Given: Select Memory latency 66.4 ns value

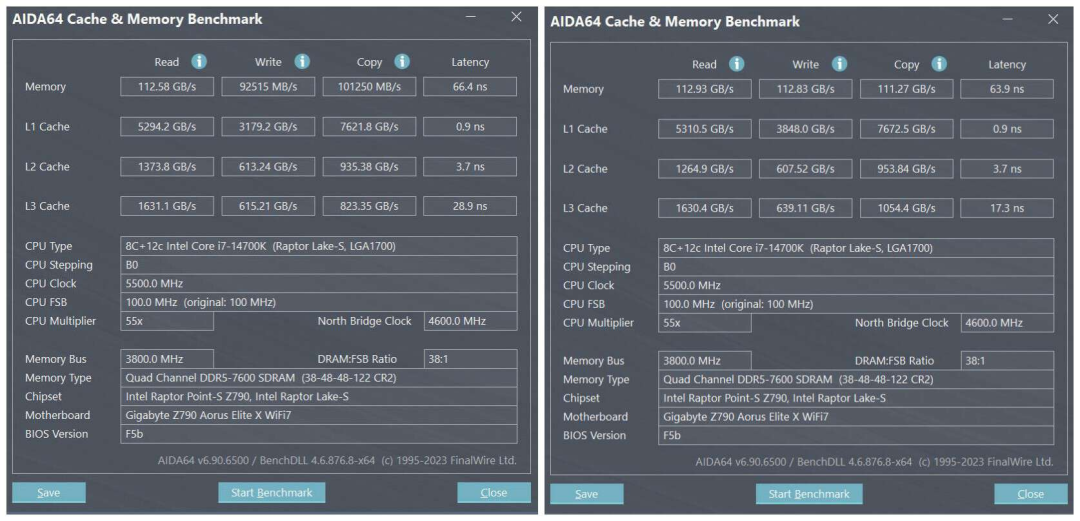Looking at the screenshot, I should click(x=470, y=86).
